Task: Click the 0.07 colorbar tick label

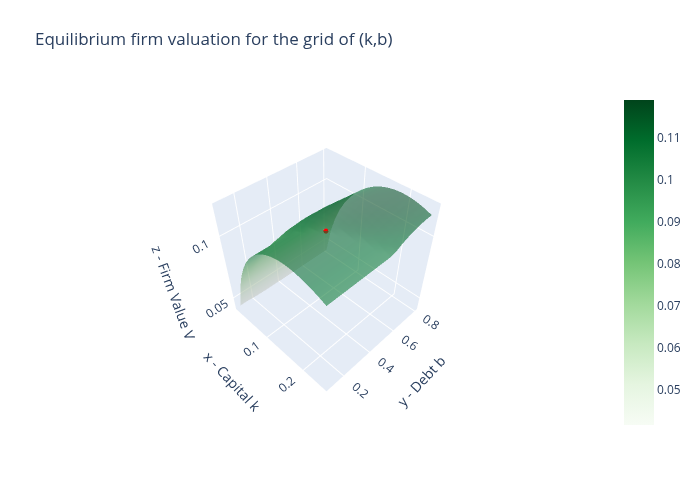Action: click(669, 306)
